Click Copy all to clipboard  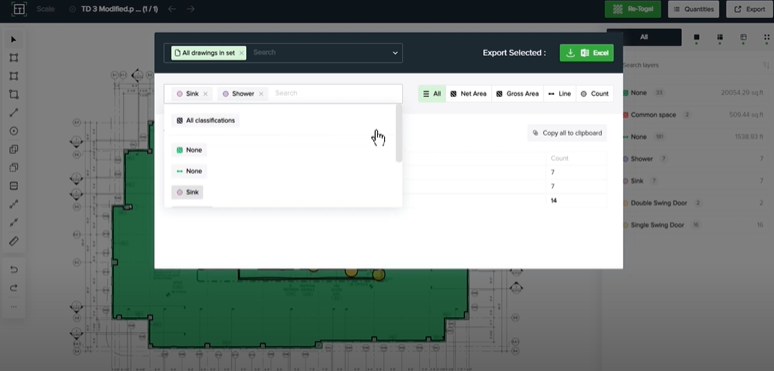pos(567,133)
